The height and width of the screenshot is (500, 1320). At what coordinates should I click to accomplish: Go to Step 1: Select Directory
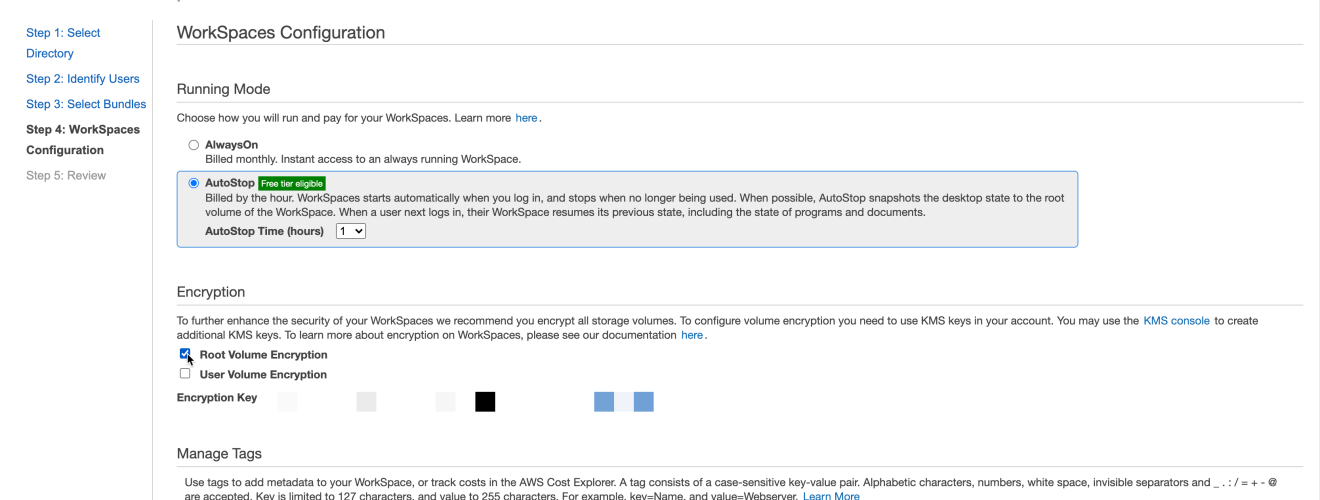coord(63,43)
